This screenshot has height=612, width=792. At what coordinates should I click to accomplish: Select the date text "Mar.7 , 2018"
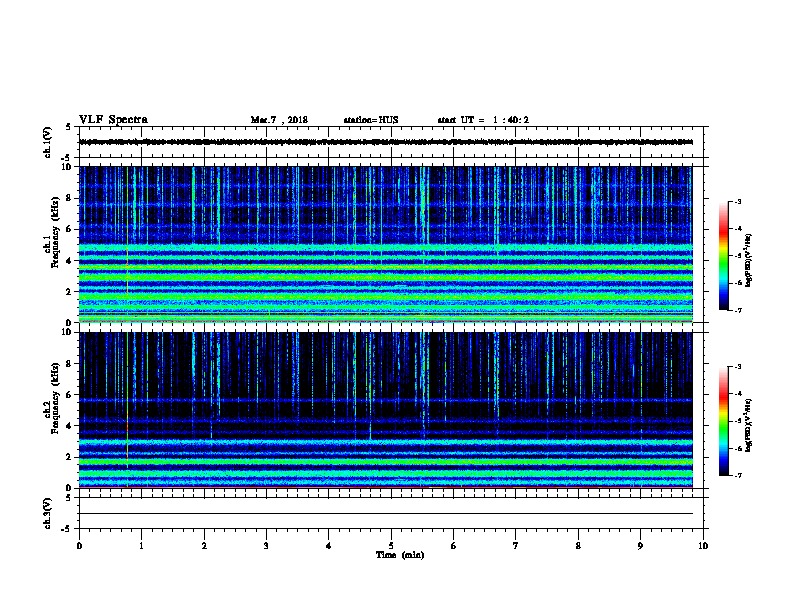click(279, 120)
